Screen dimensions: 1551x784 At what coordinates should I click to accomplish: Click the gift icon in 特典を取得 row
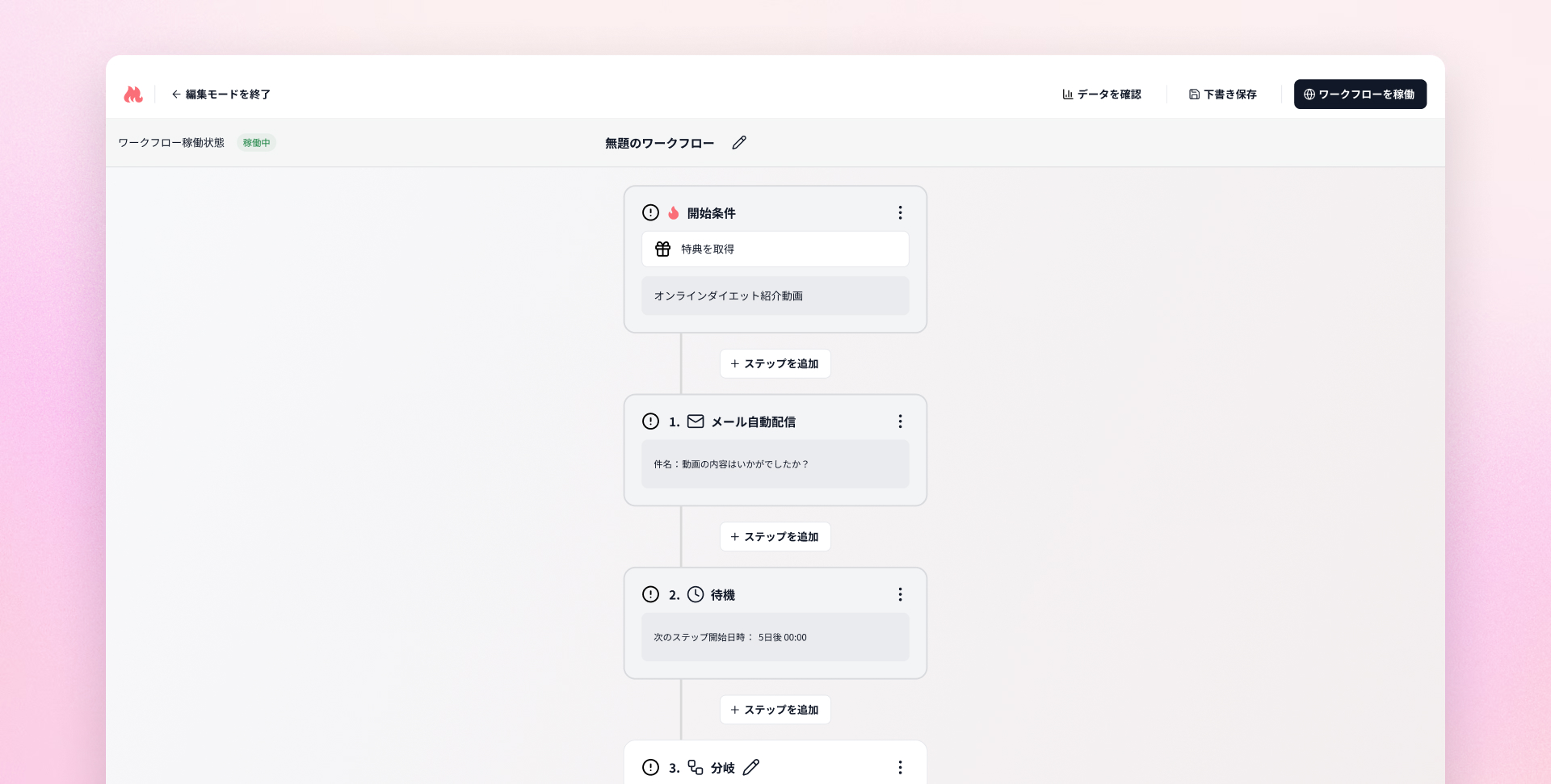[x=662, y=249]
